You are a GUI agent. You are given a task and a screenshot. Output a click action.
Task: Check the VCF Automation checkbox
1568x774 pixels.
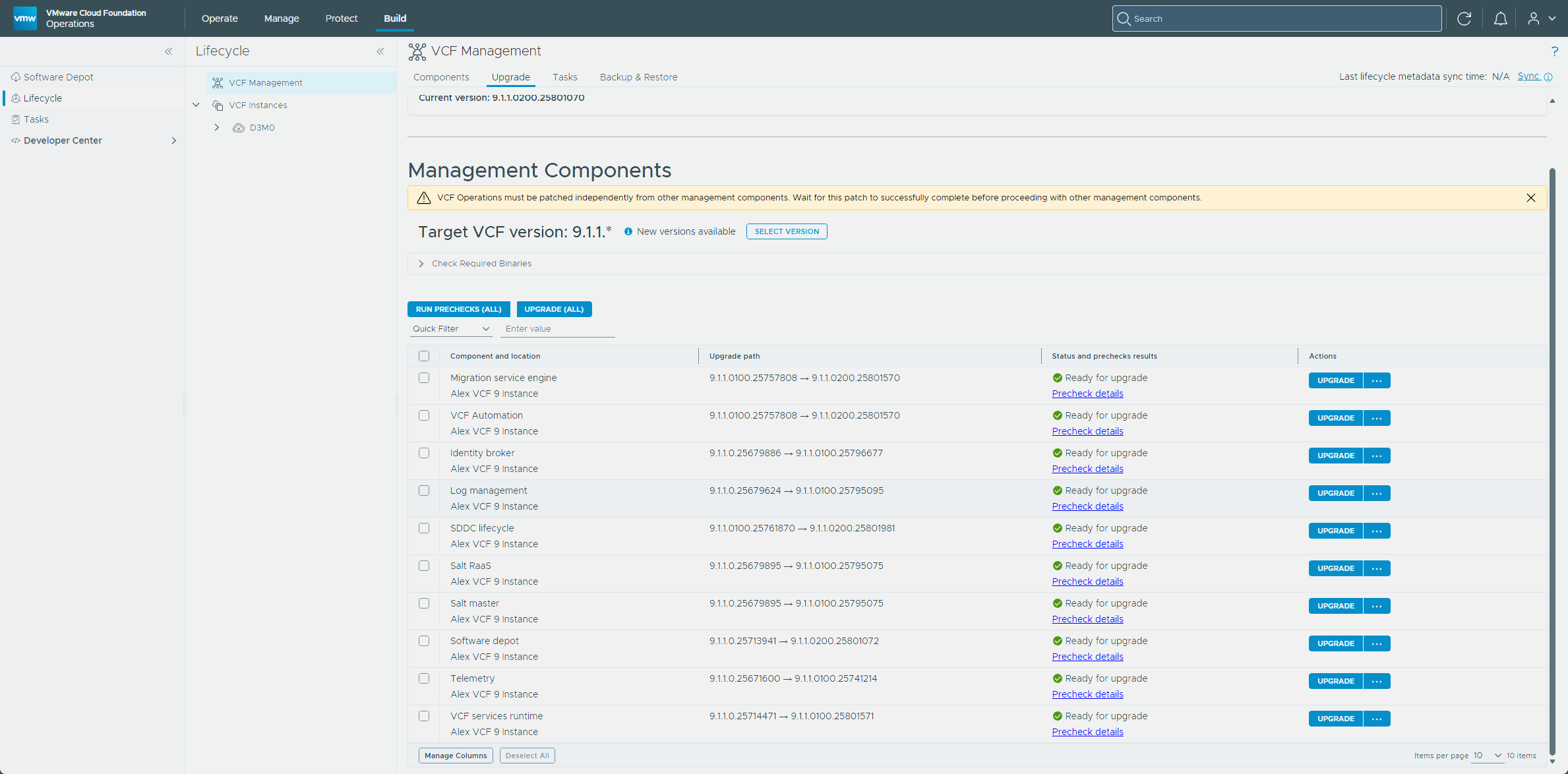point(424,415)
